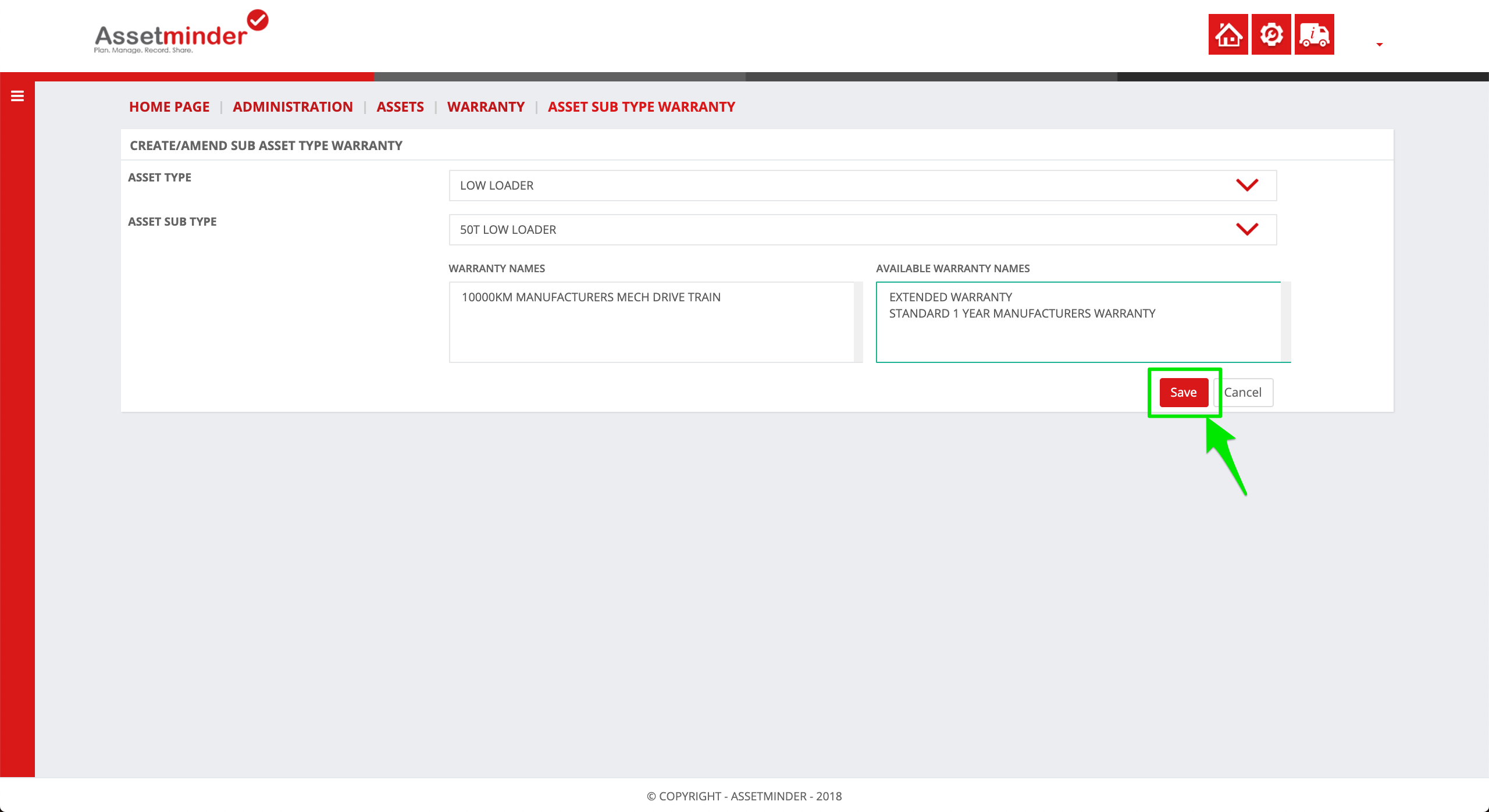Open WARRANTY breadcrumb link
Screen dimensions: 1489x812
486,107
